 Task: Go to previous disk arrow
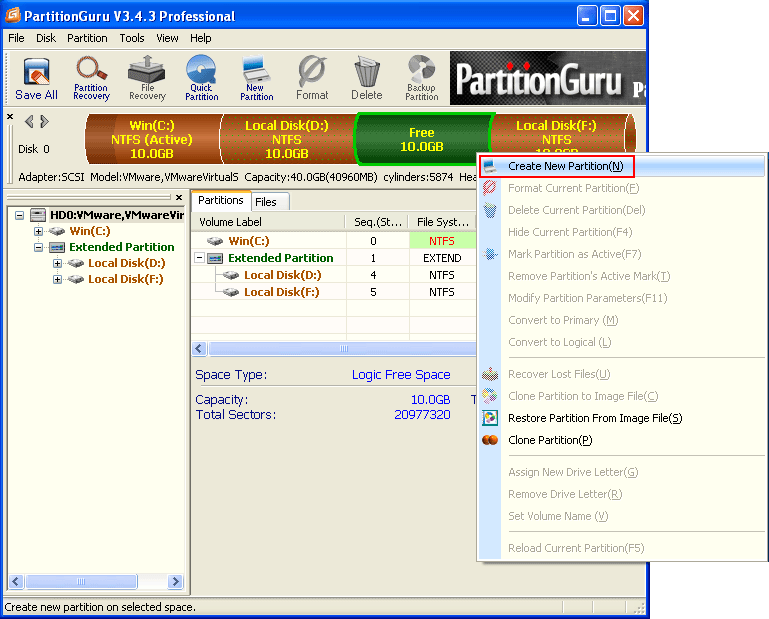(x=29, y=121)
